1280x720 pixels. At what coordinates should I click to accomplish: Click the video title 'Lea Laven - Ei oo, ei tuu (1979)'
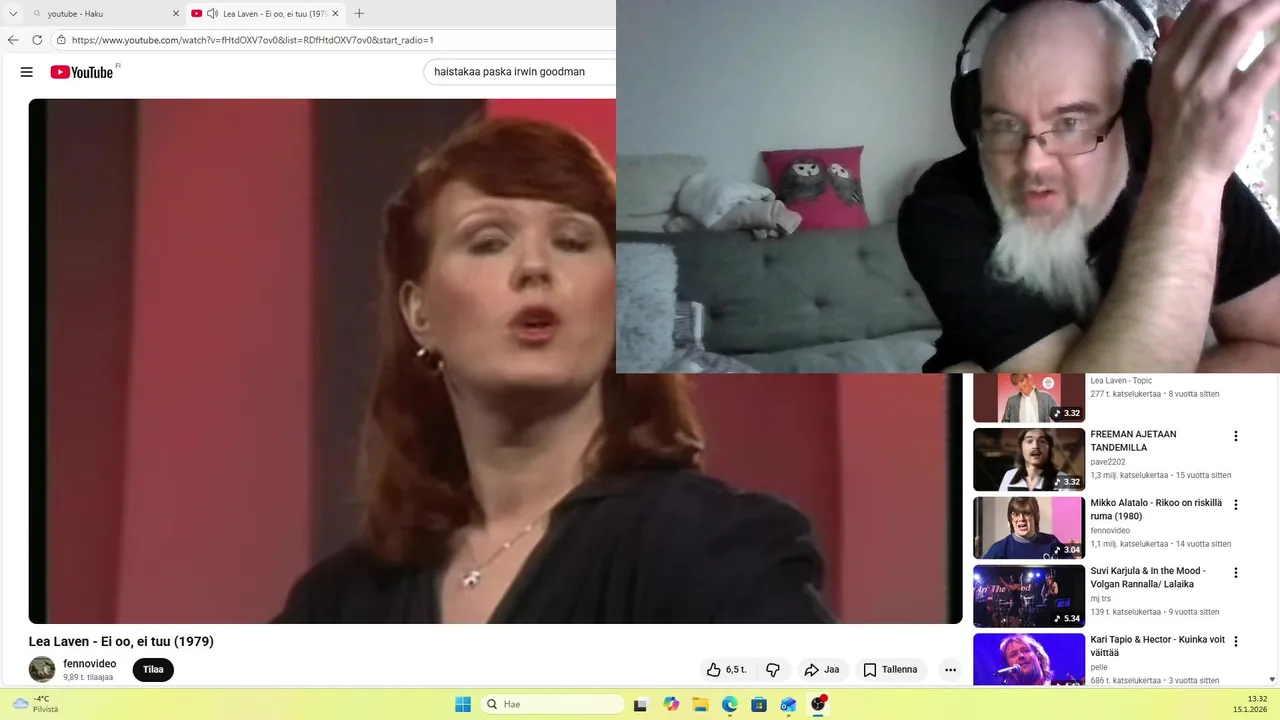pyautogui.click(x=121, y=642)
